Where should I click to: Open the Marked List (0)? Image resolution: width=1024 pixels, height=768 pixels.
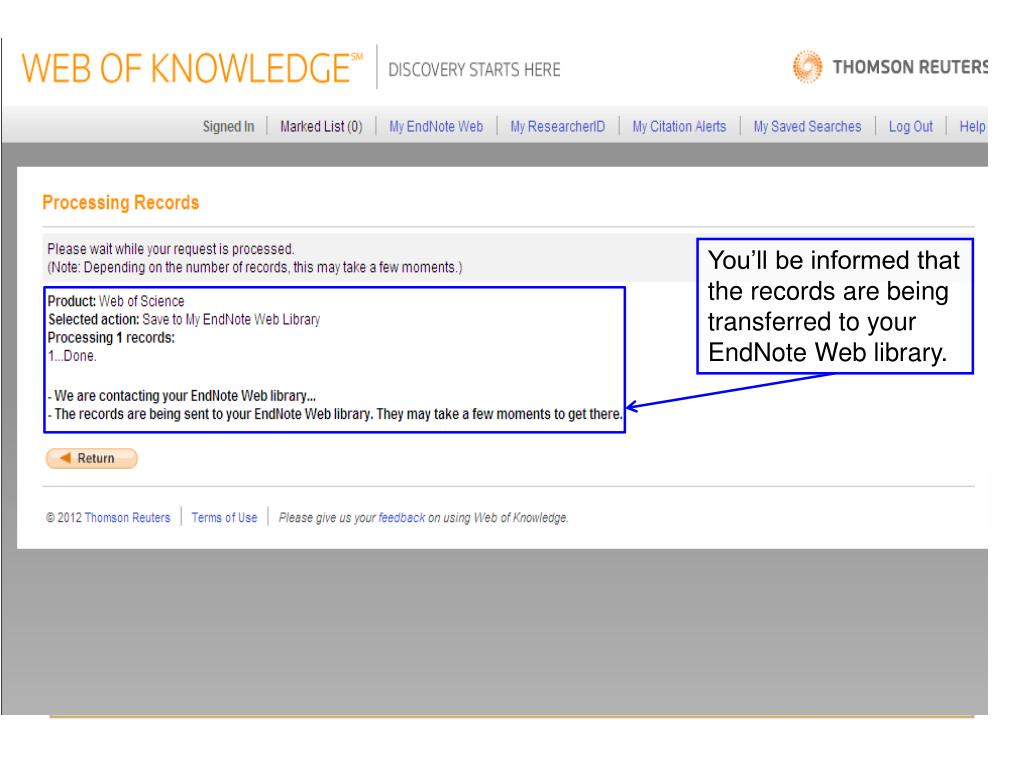[321, 127]
